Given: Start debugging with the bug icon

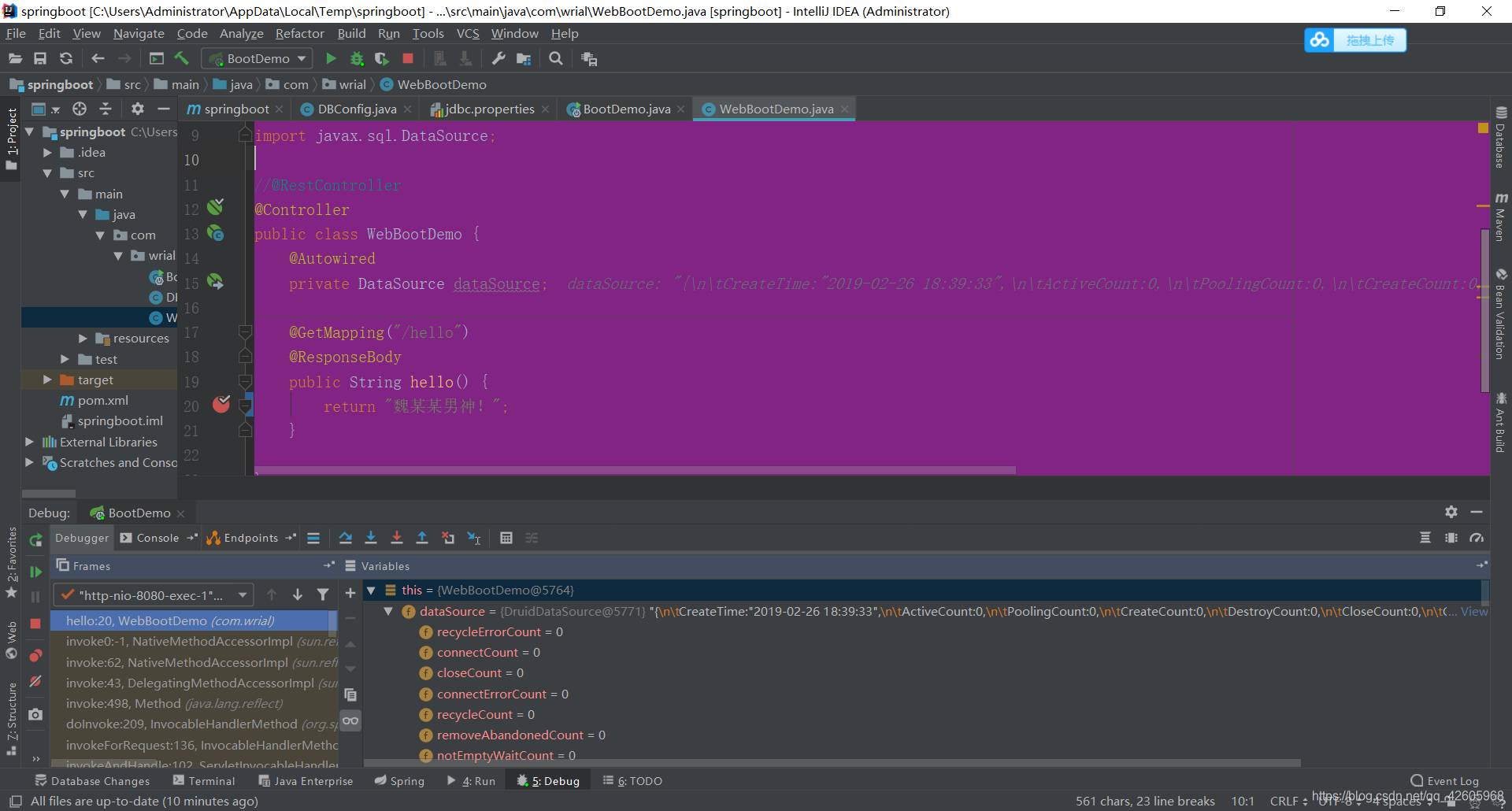Looking at the screenshot, I should [357, 58].
